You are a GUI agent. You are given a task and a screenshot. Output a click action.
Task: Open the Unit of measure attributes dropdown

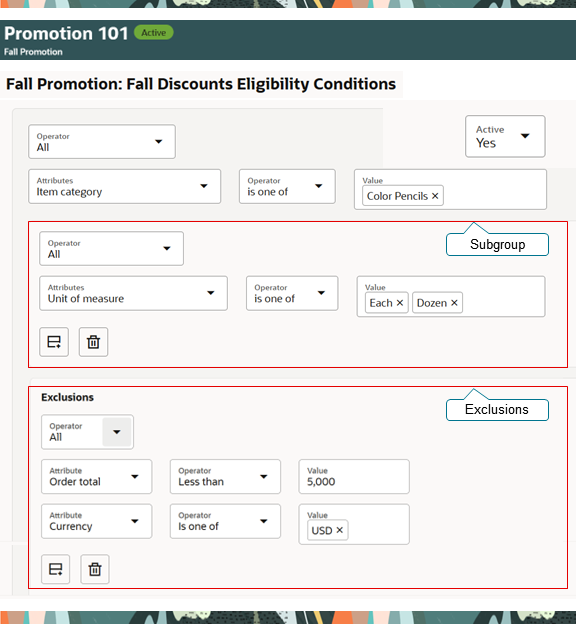[133, 293]
